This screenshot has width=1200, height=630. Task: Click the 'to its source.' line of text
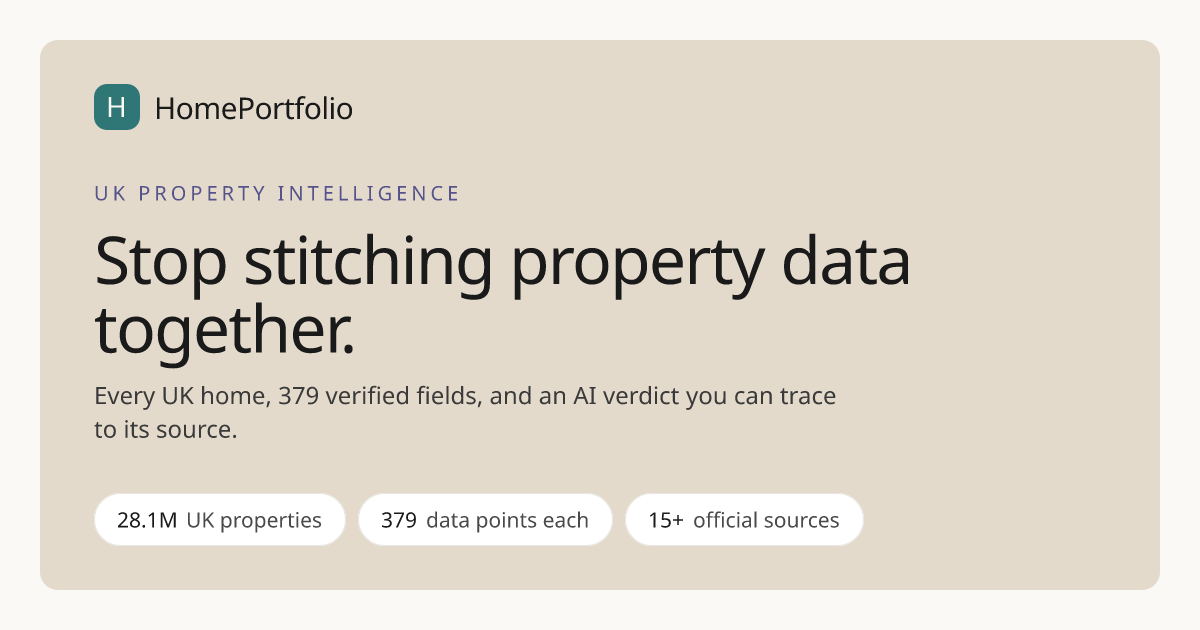(165, 431)
